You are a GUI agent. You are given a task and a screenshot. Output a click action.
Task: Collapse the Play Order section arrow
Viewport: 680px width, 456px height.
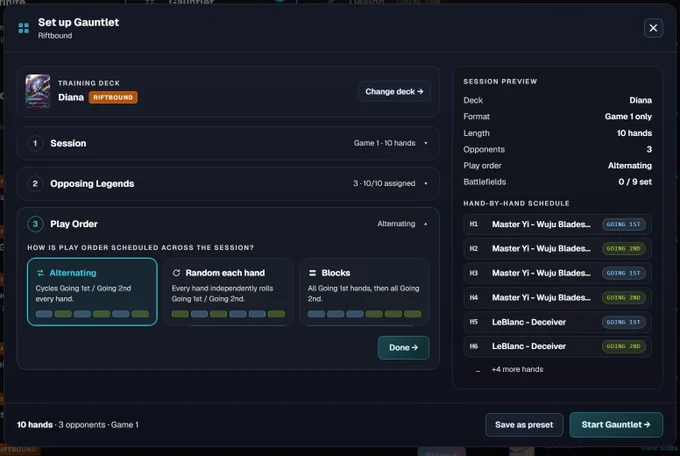point(425,224)
